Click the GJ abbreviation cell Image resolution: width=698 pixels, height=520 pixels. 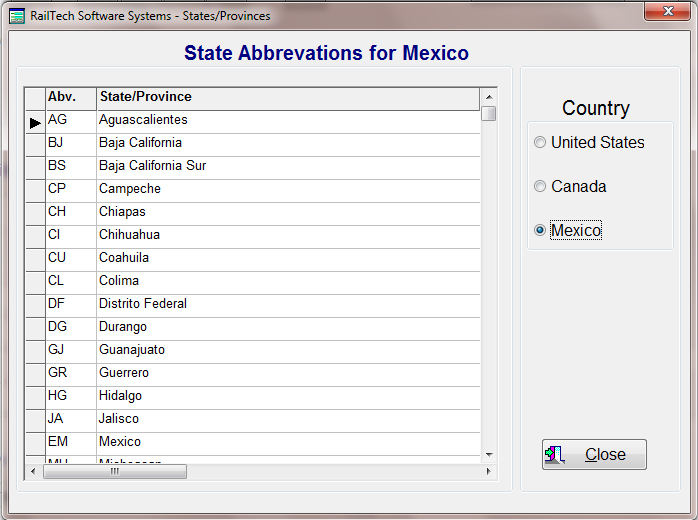pyautogui.click(x=71, y=352)
